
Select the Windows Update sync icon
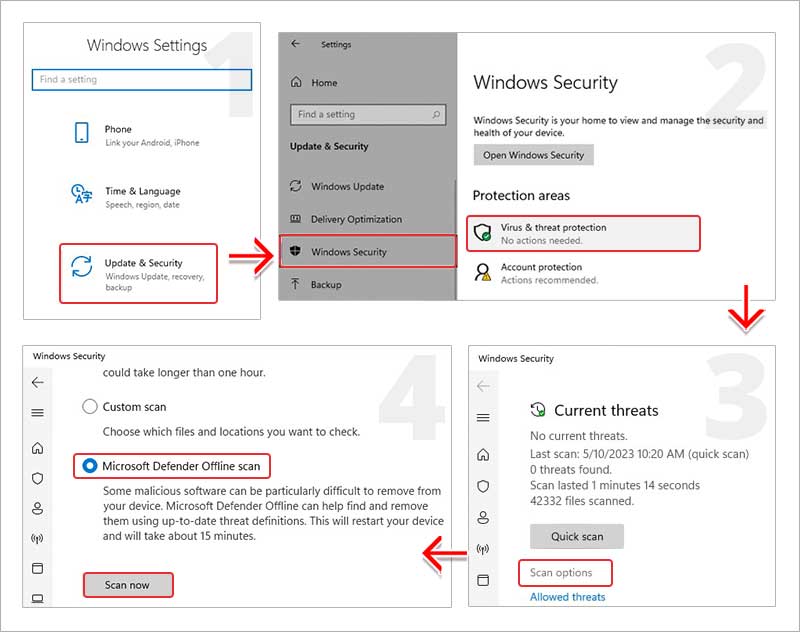tap(294, 186)
